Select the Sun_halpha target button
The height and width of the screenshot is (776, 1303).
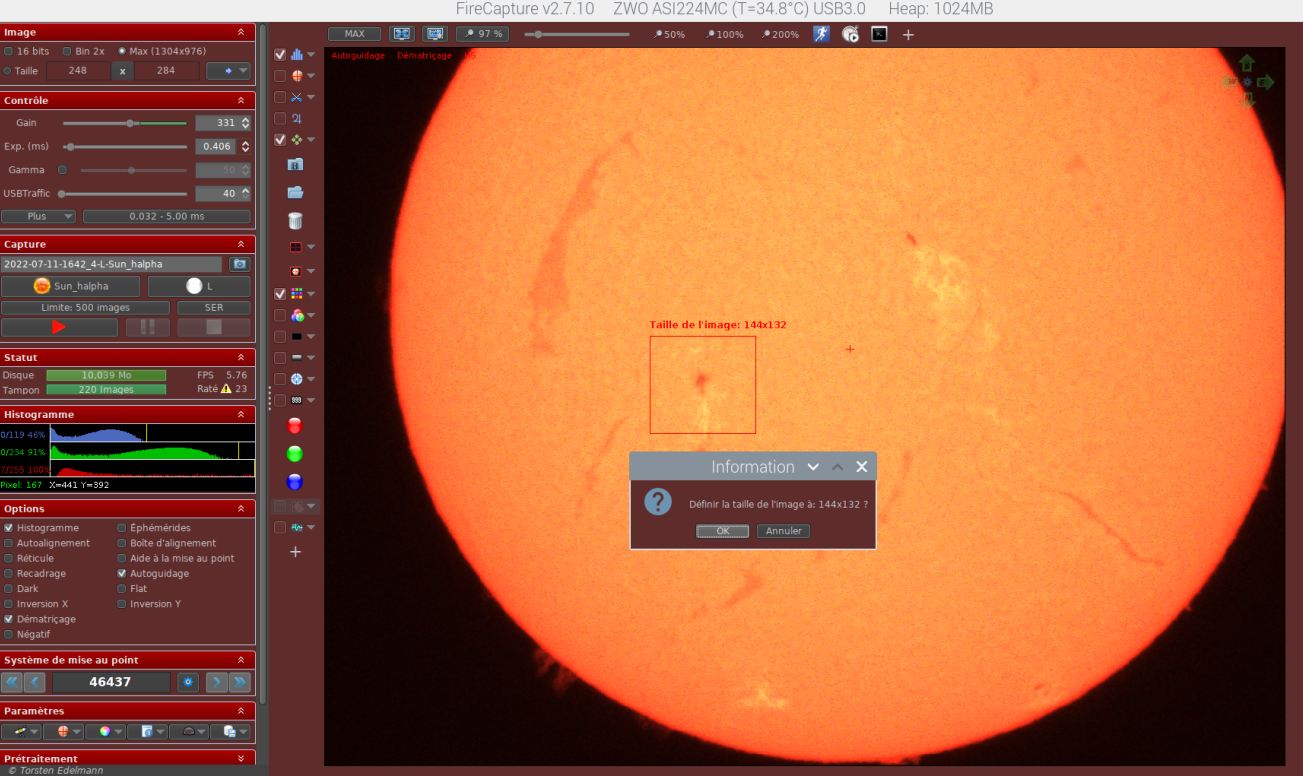click(71, 286)
